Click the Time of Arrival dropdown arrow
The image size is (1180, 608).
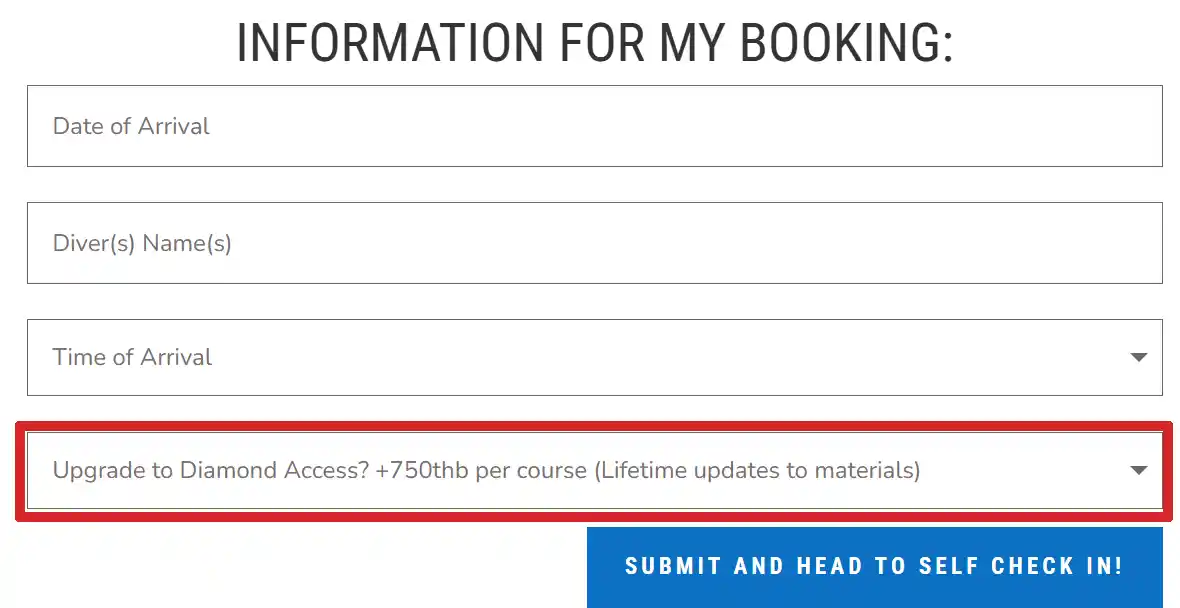click(1138, 357)
